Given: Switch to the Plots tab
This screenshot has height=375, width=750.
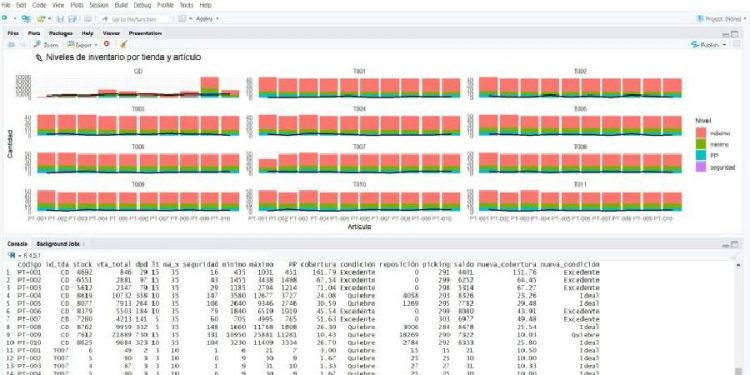Looking at the screenshot, I should pos(34,33).
